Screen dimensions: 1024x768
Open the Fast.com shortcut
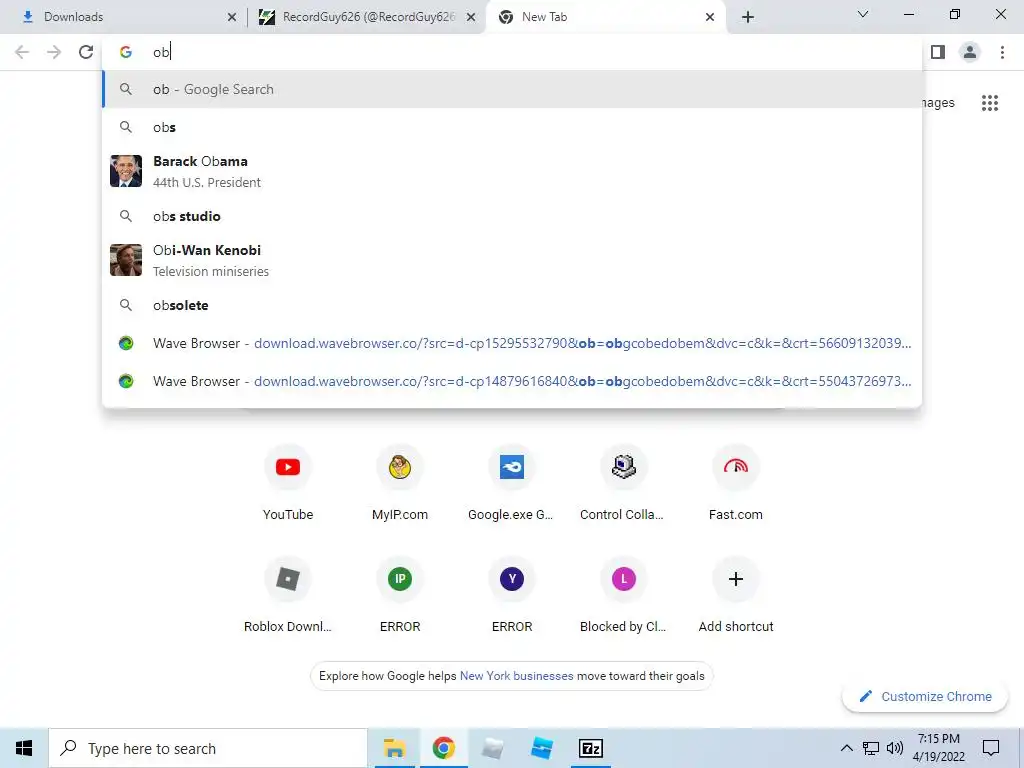pyautogui.click(x=736, y=483)
